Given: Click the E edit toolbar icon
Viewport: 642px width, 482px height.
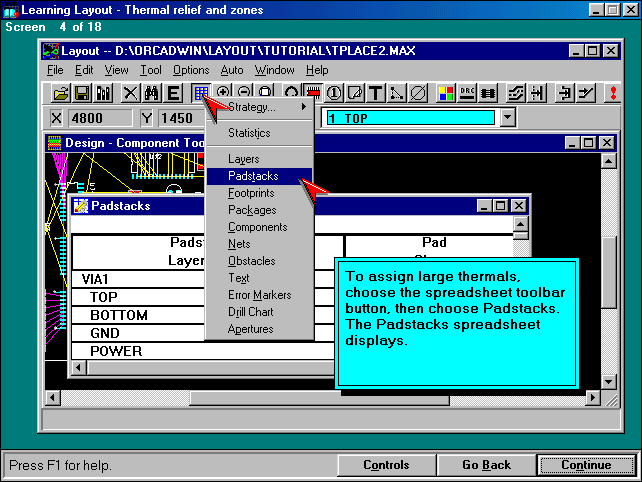Looking at the screenshot, I should [173, 93].
